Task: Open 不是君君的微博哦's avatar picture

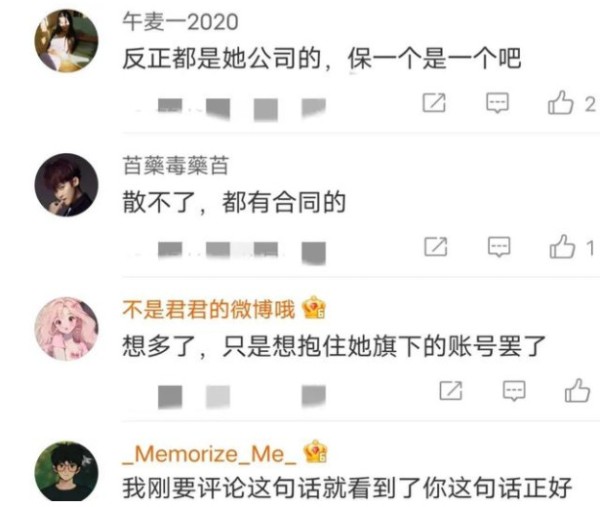Action: (x=67, y=329)
